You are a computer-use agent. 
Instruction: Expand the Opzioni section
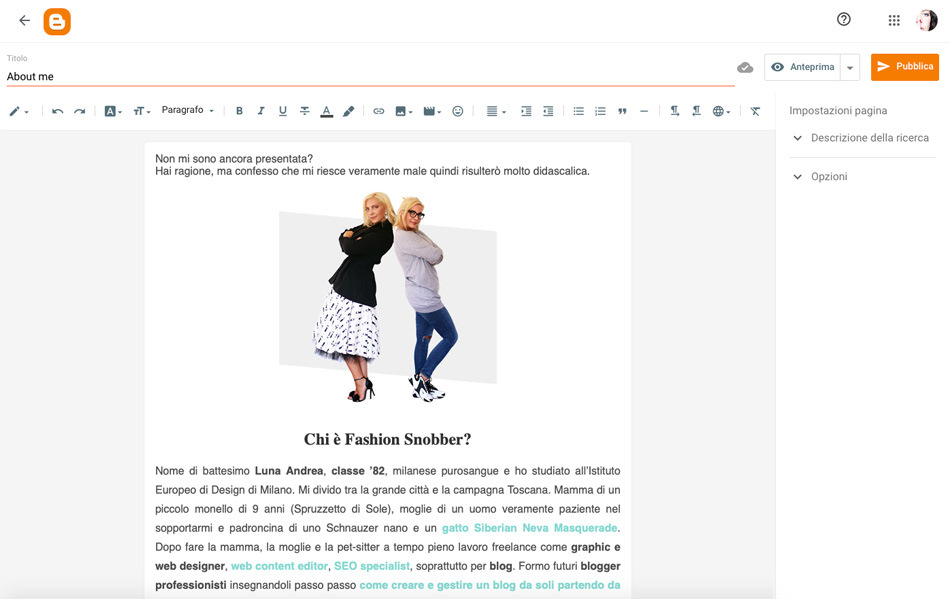(863, 177)
